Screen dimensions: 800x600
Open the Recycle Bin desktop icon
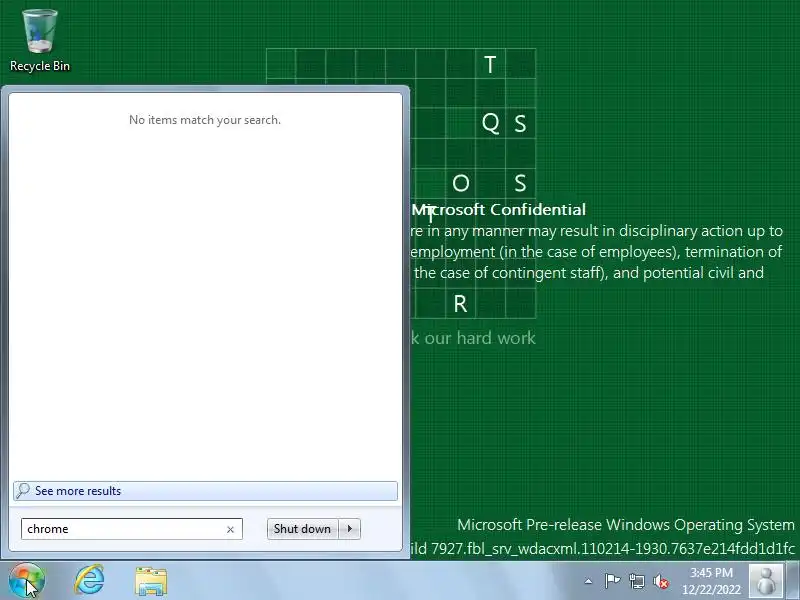[39, 41]
